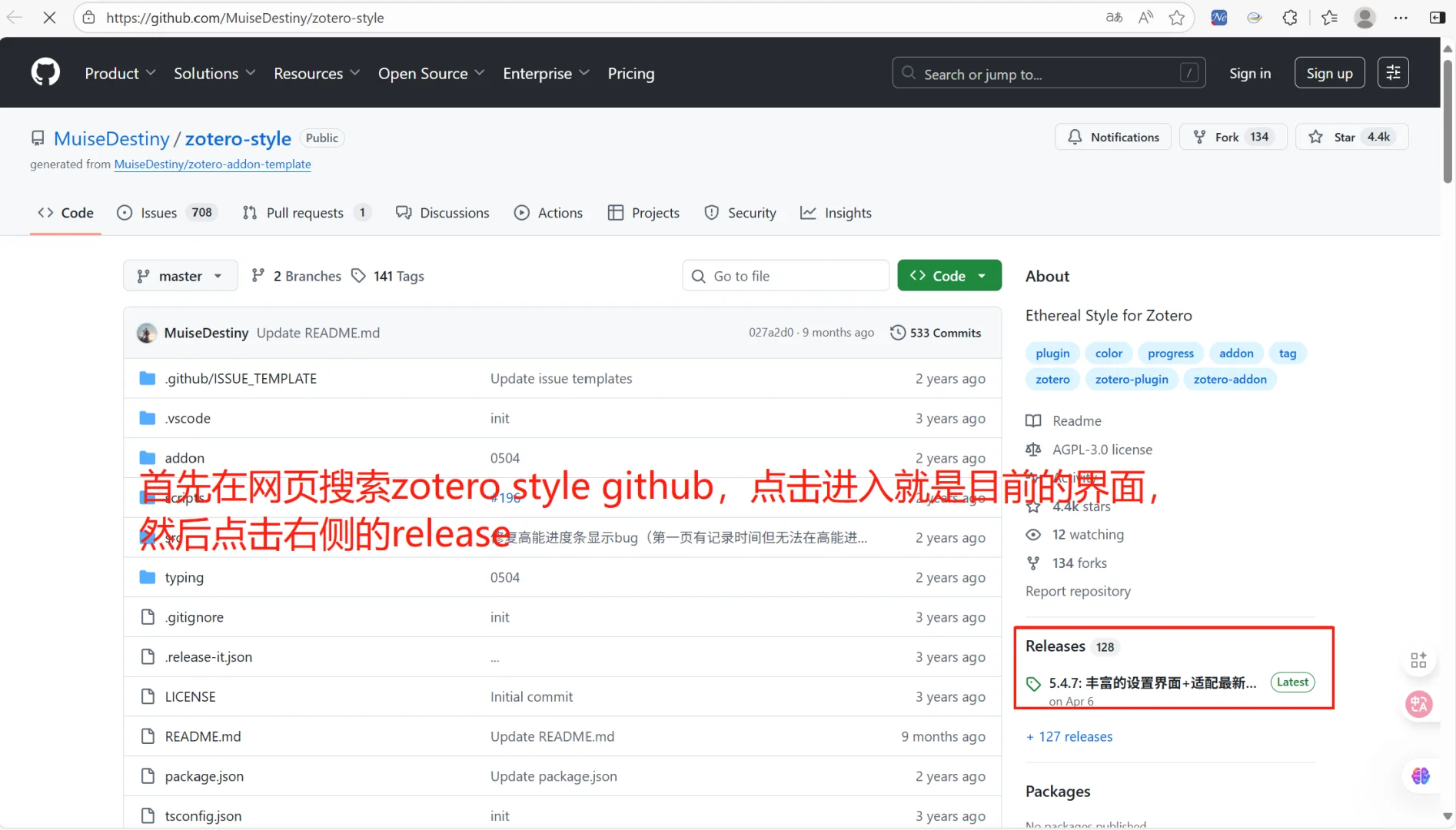Open the 2 Branches link
Screen dimensions: 1456x830
pyautogui.click(x=297, y=276)
